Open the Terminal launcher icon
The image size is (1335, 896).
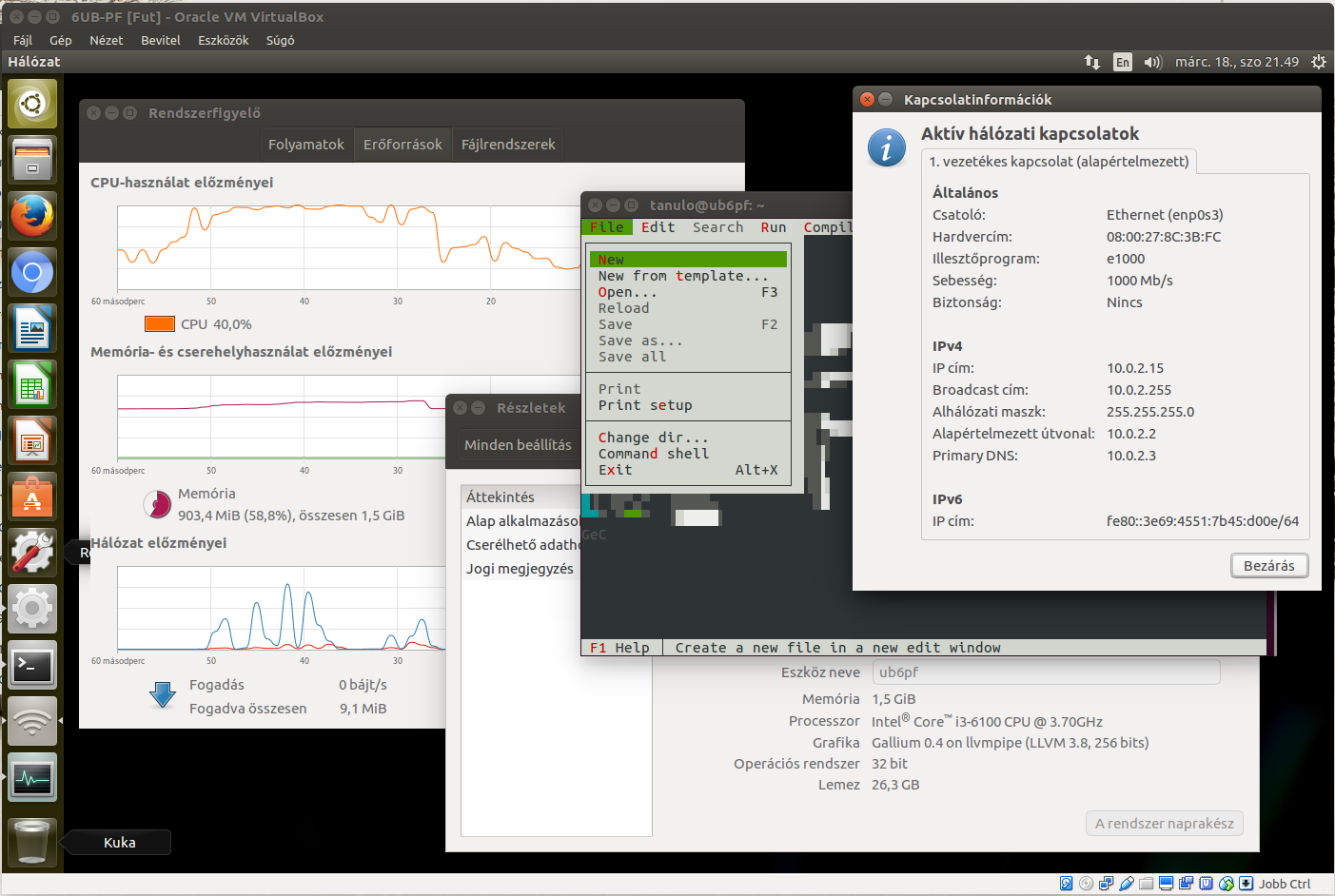[x=32, y=665]
